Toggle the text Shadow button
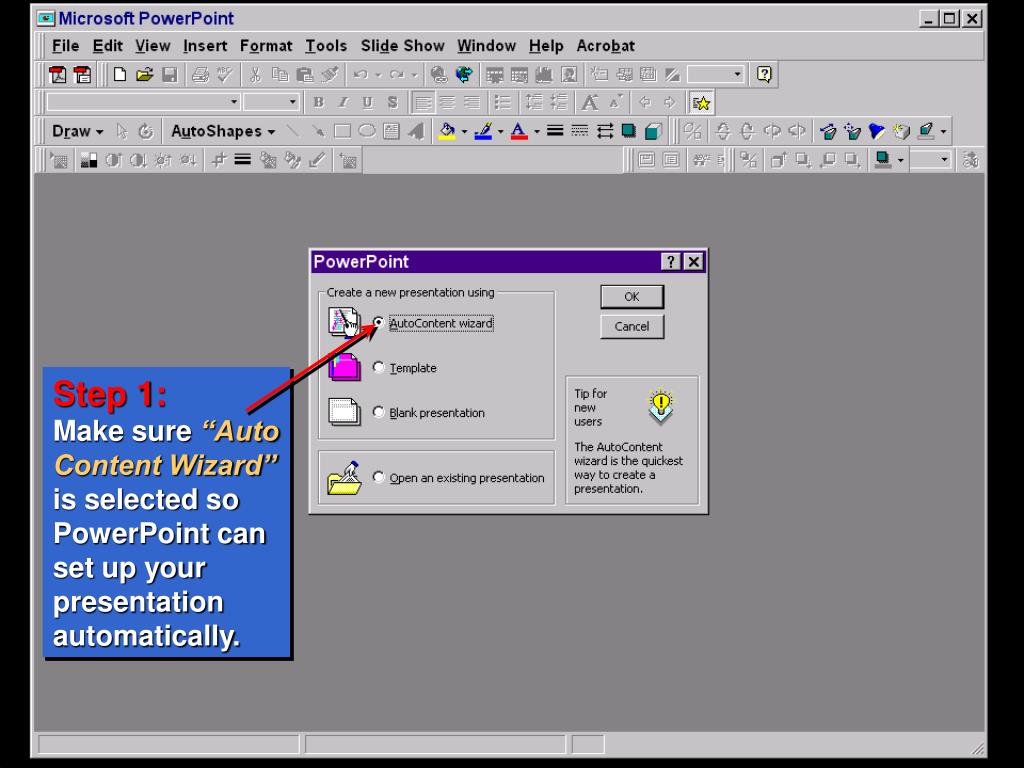The height and width of the screenshot is (768, 1024). point(392,103)
